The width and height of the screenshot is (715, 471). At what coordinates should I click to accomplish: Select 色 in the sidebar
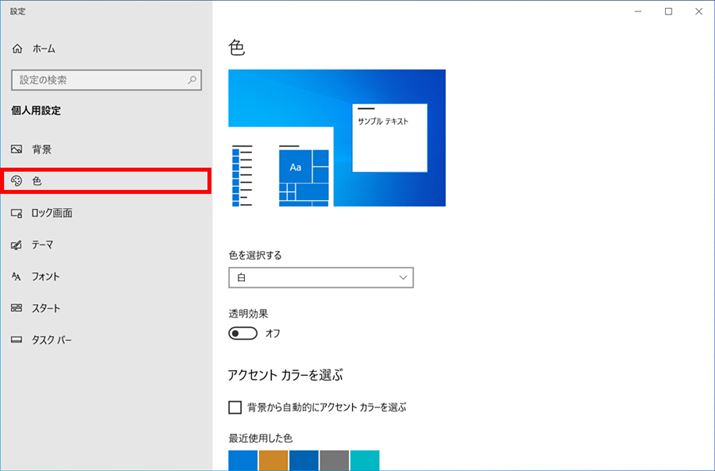(x=106, y=181)
